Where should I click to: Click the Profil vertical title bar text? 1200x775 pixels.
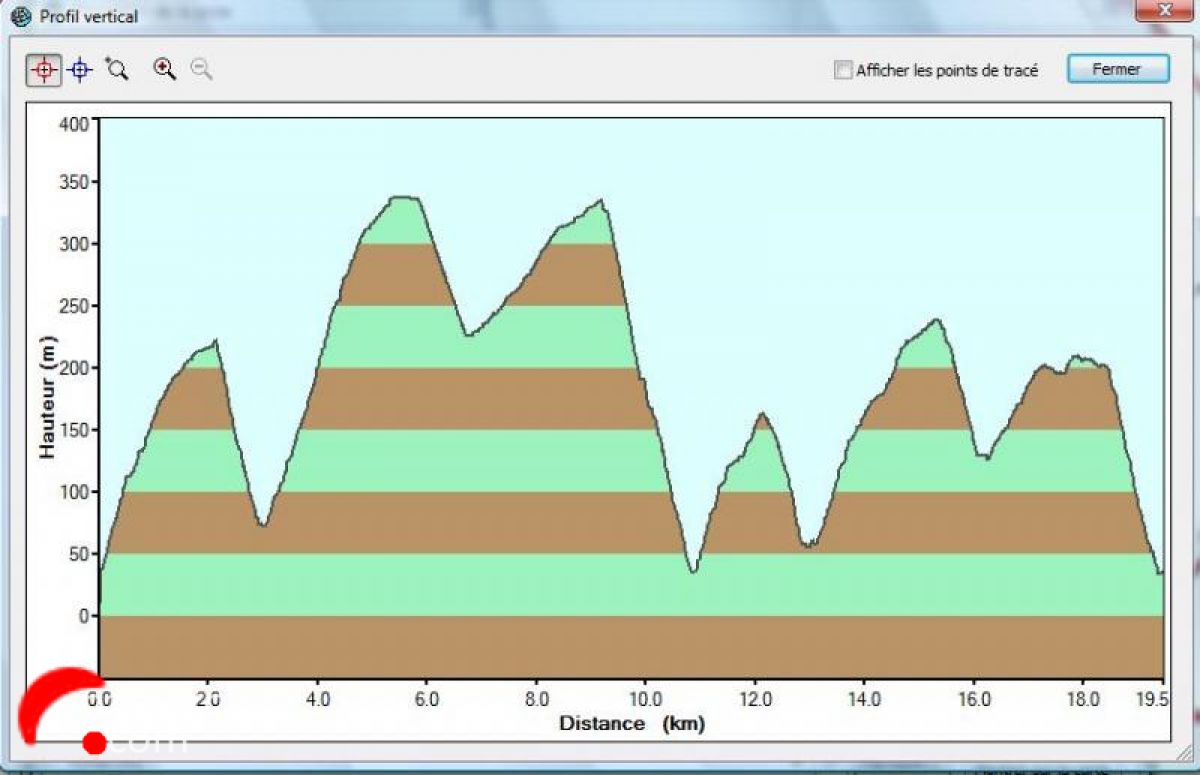[x=88, y=17]
